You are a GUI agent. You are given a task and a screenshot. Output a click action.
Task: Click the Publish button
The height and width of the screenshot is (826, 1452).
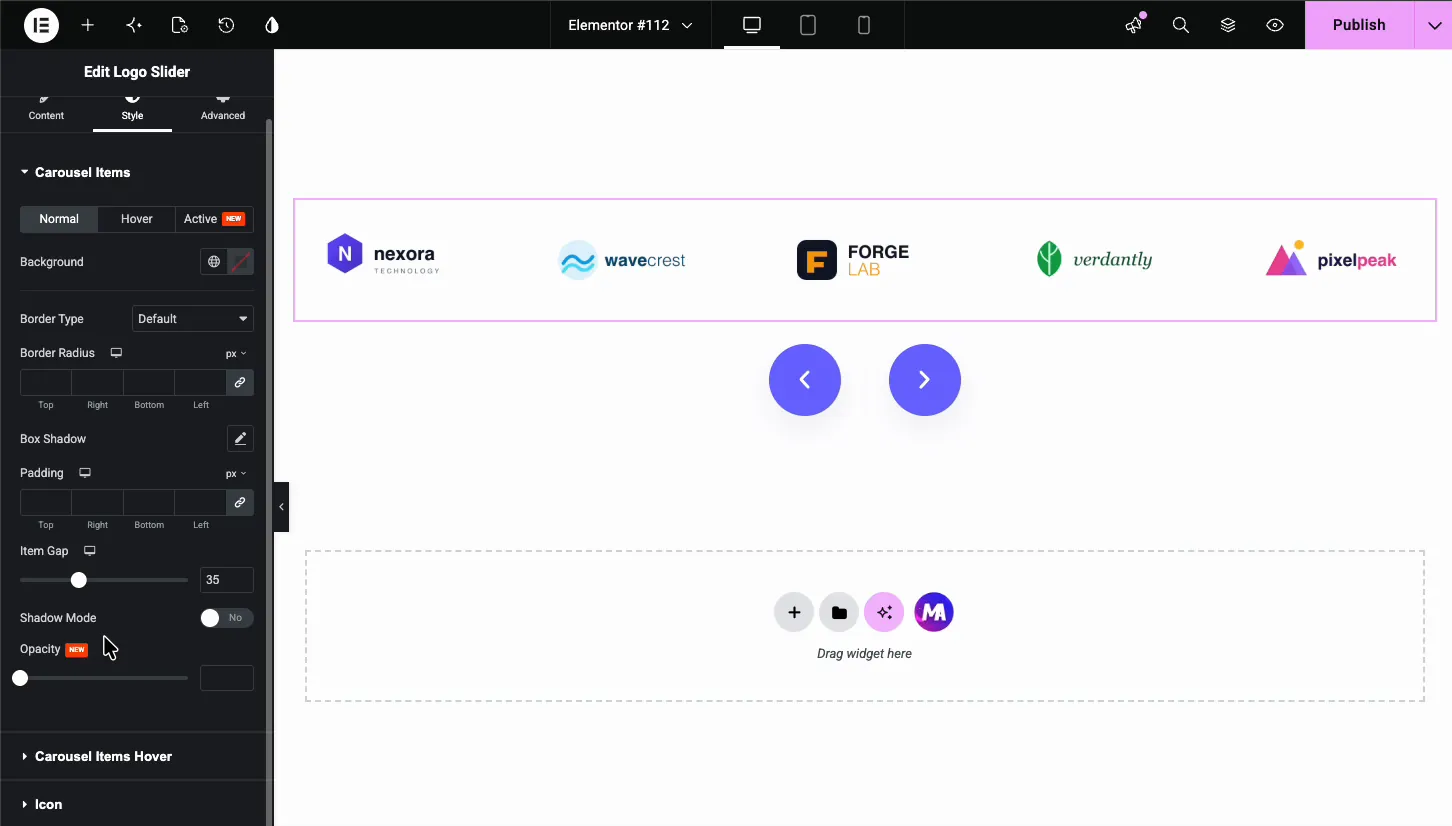click(x=1359, y=25)
